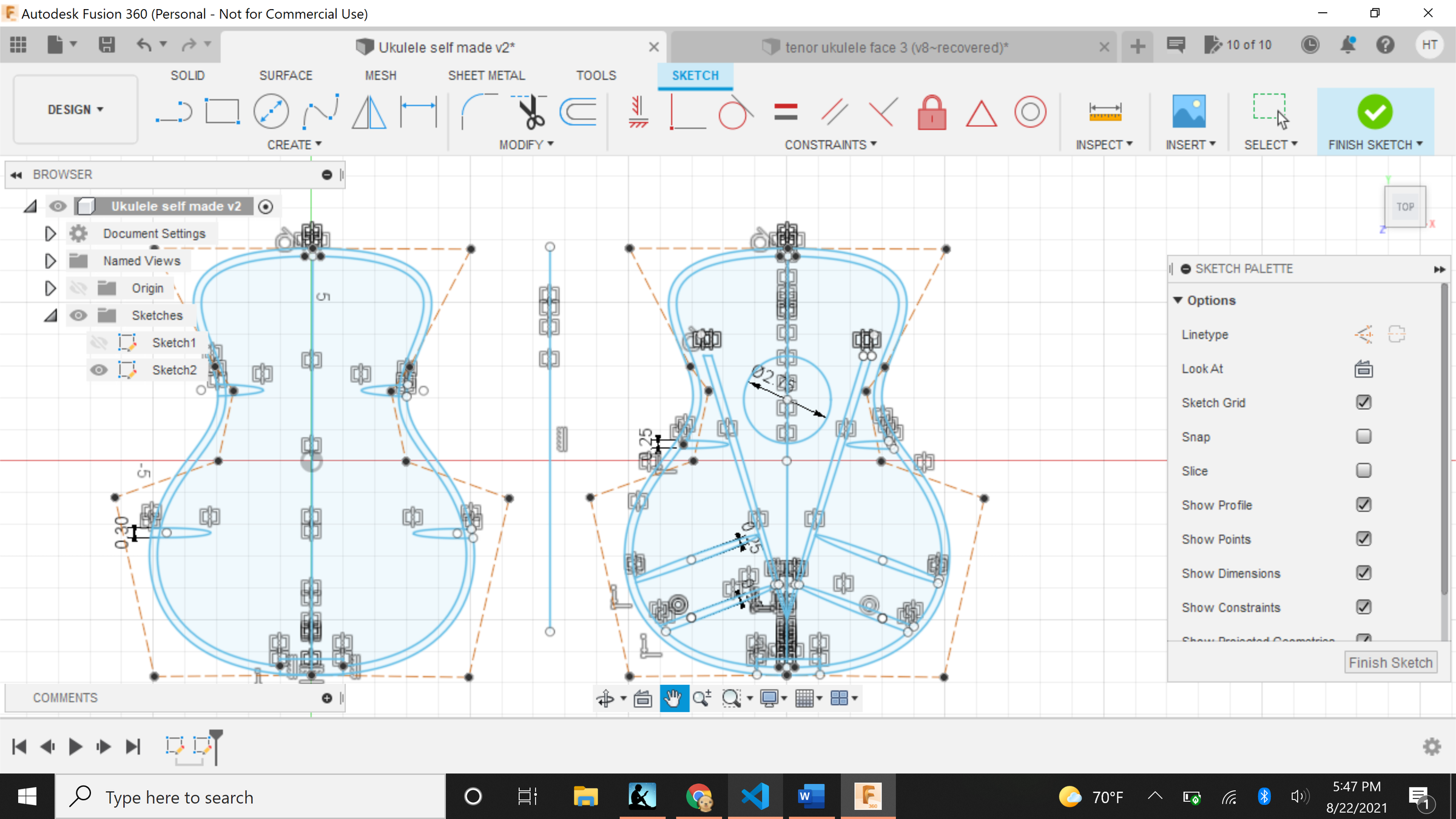Click the Sketch Dimension tool
This screenshot has height=819, width=1456.
tap(419, 112)
